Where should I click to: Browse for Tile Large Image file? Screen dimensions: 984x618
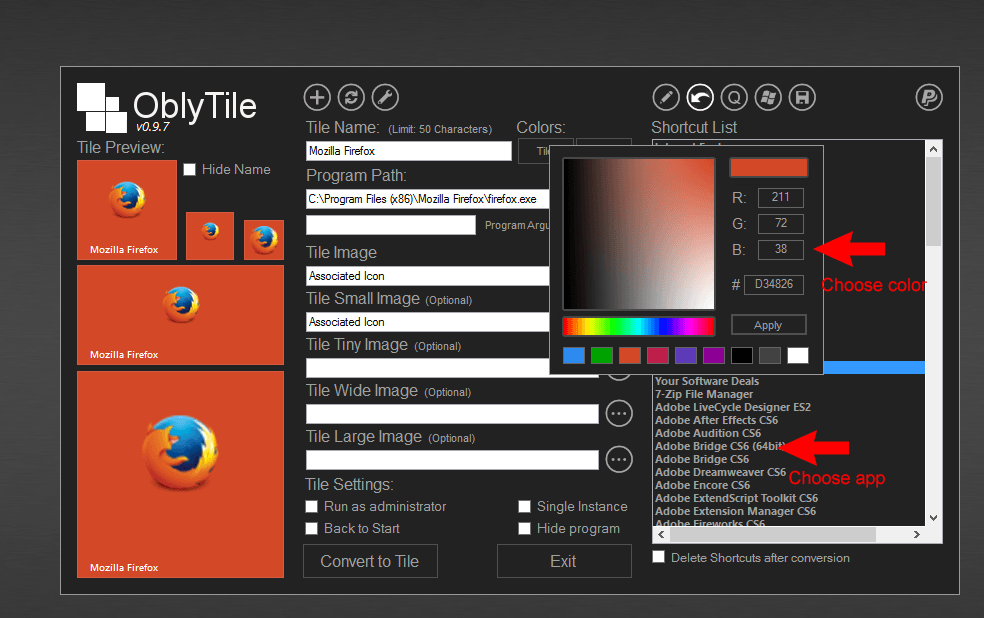pos(619,460)
